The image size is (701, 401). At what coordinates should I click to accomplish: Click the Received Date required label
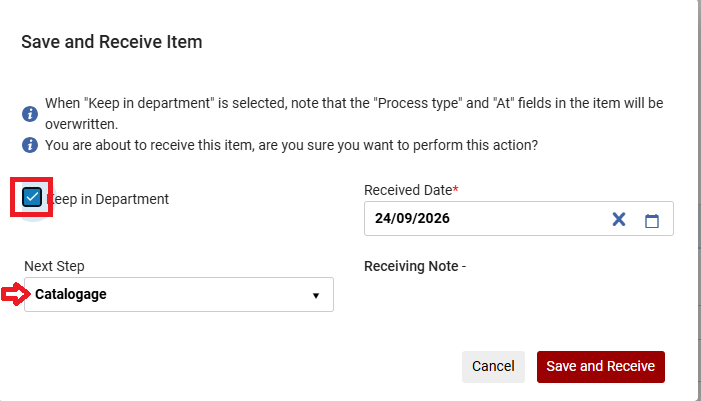point(411,190)
